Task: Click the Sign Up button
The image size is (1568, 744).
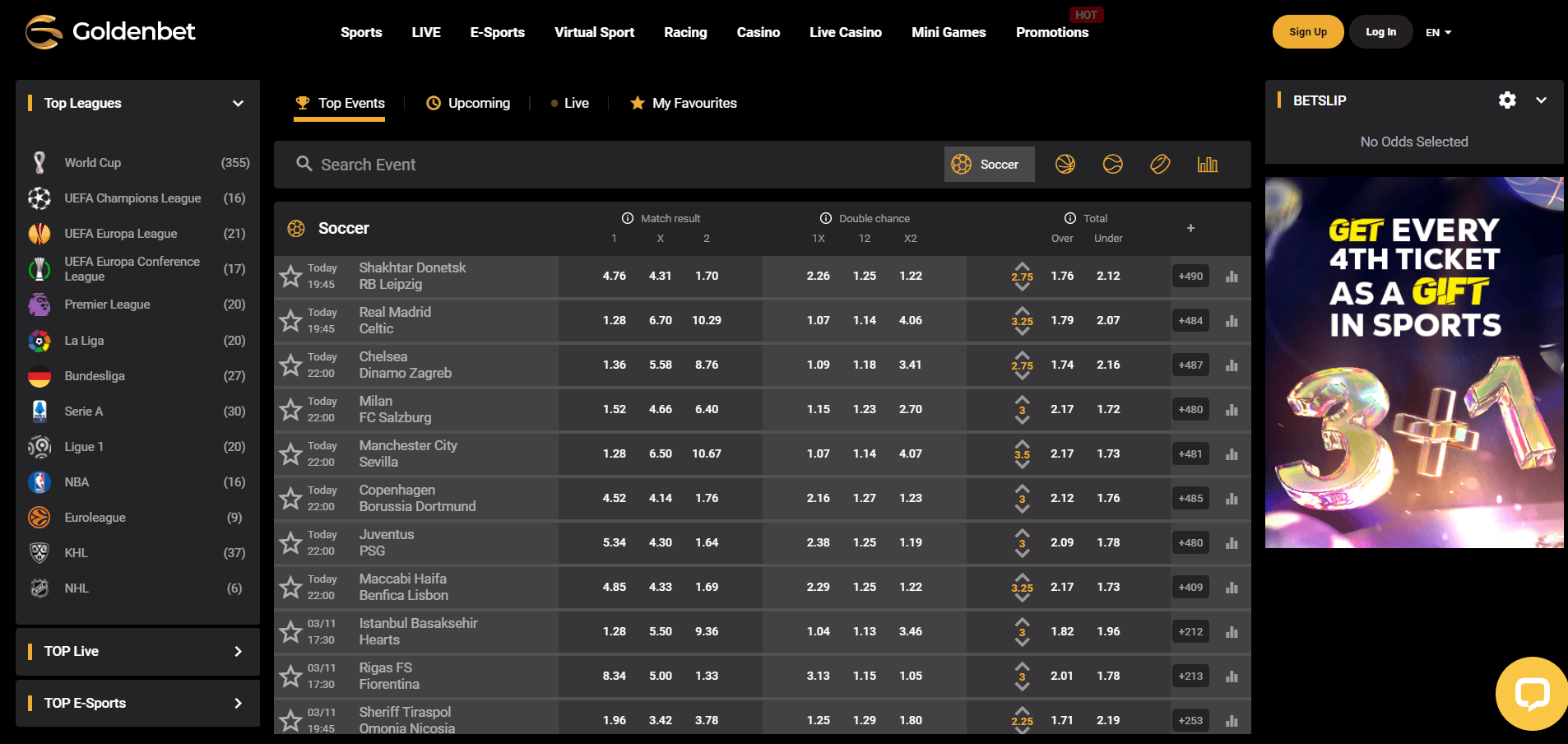Action: pos(1308,32)
